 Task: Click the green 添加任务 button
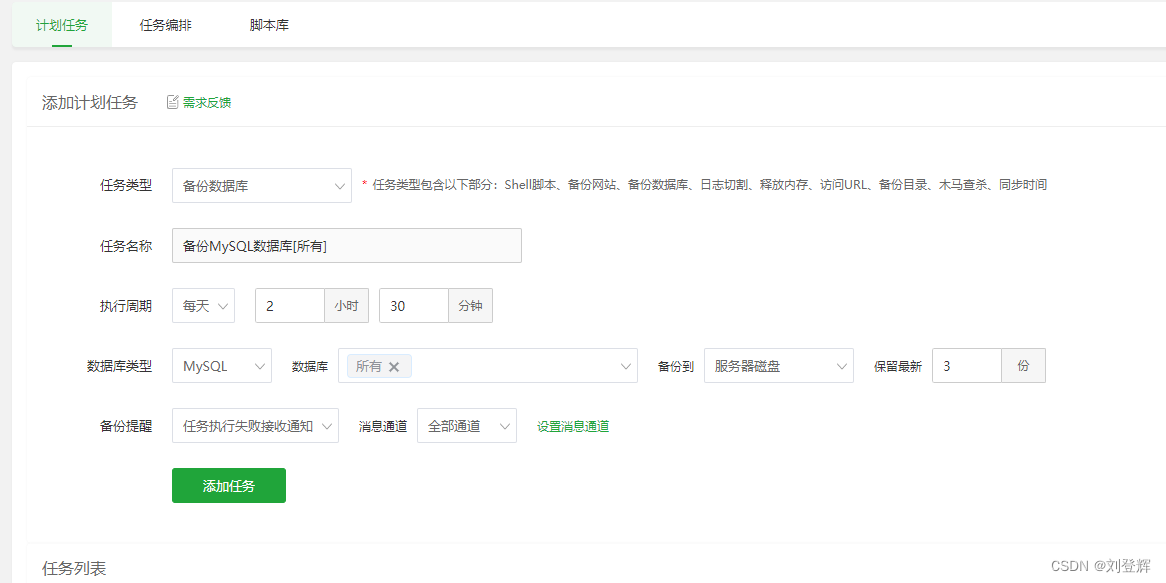click(229, 486)
